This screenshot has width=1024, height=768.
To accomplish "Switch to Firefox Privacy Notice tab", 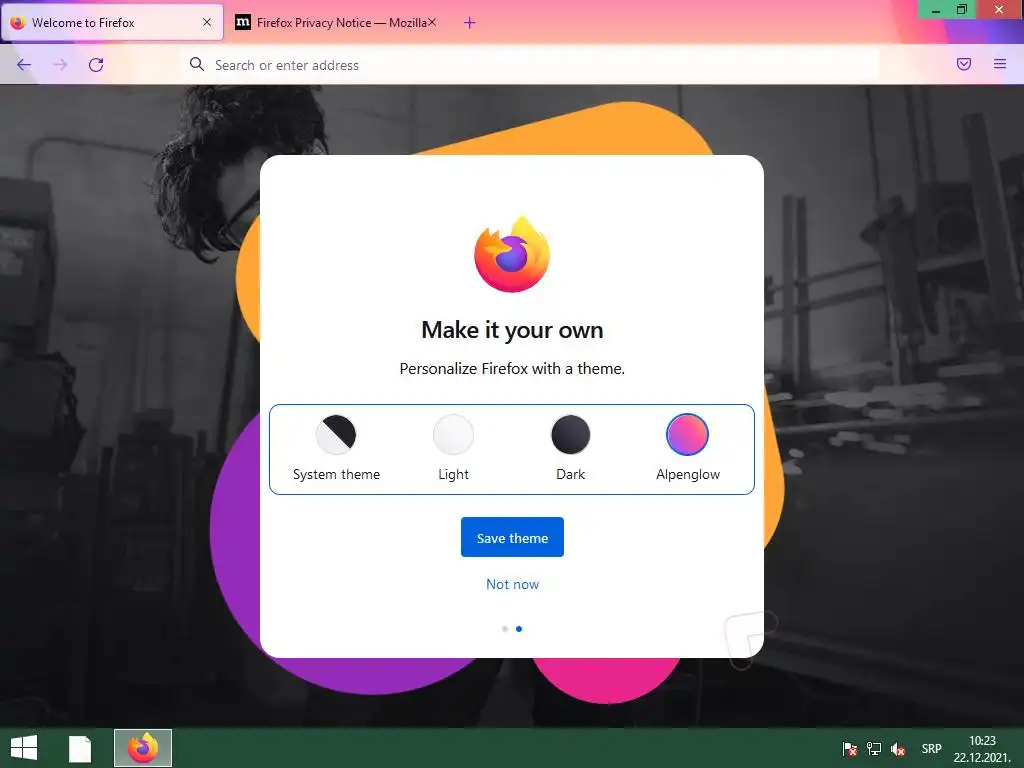I will [337, 22].
